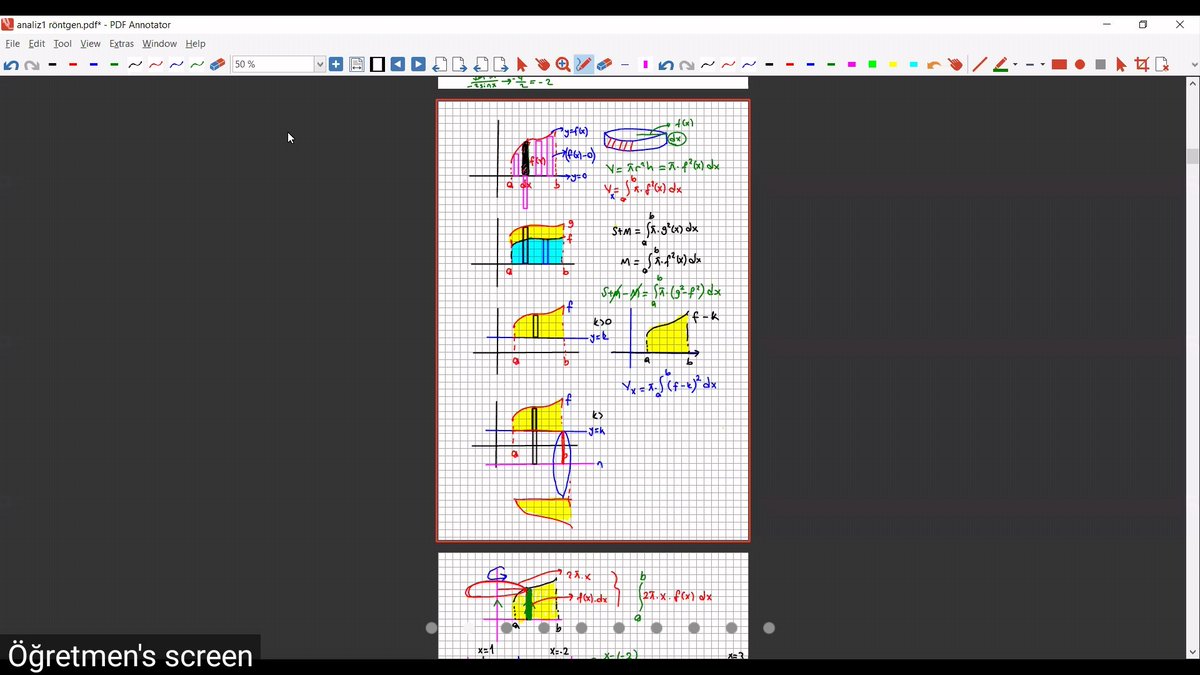Expand the line color dropdown arrow
The width and height of the screenshot is (1200, 675).
click(x=1015, y=65)
